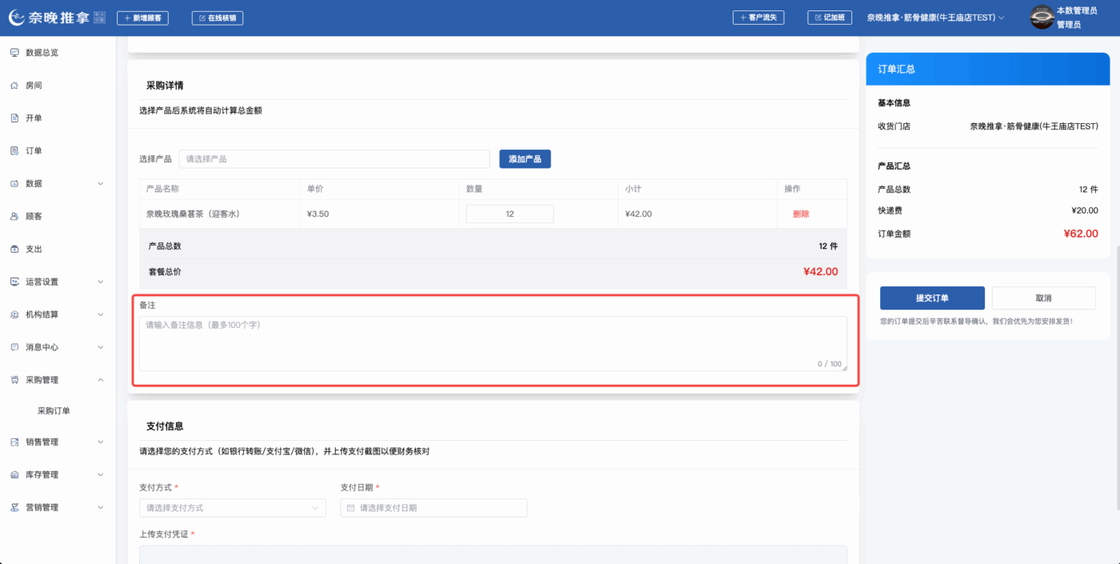
Task: Open the 选择产品 dropdown field
Action: [x=334, y=159]
